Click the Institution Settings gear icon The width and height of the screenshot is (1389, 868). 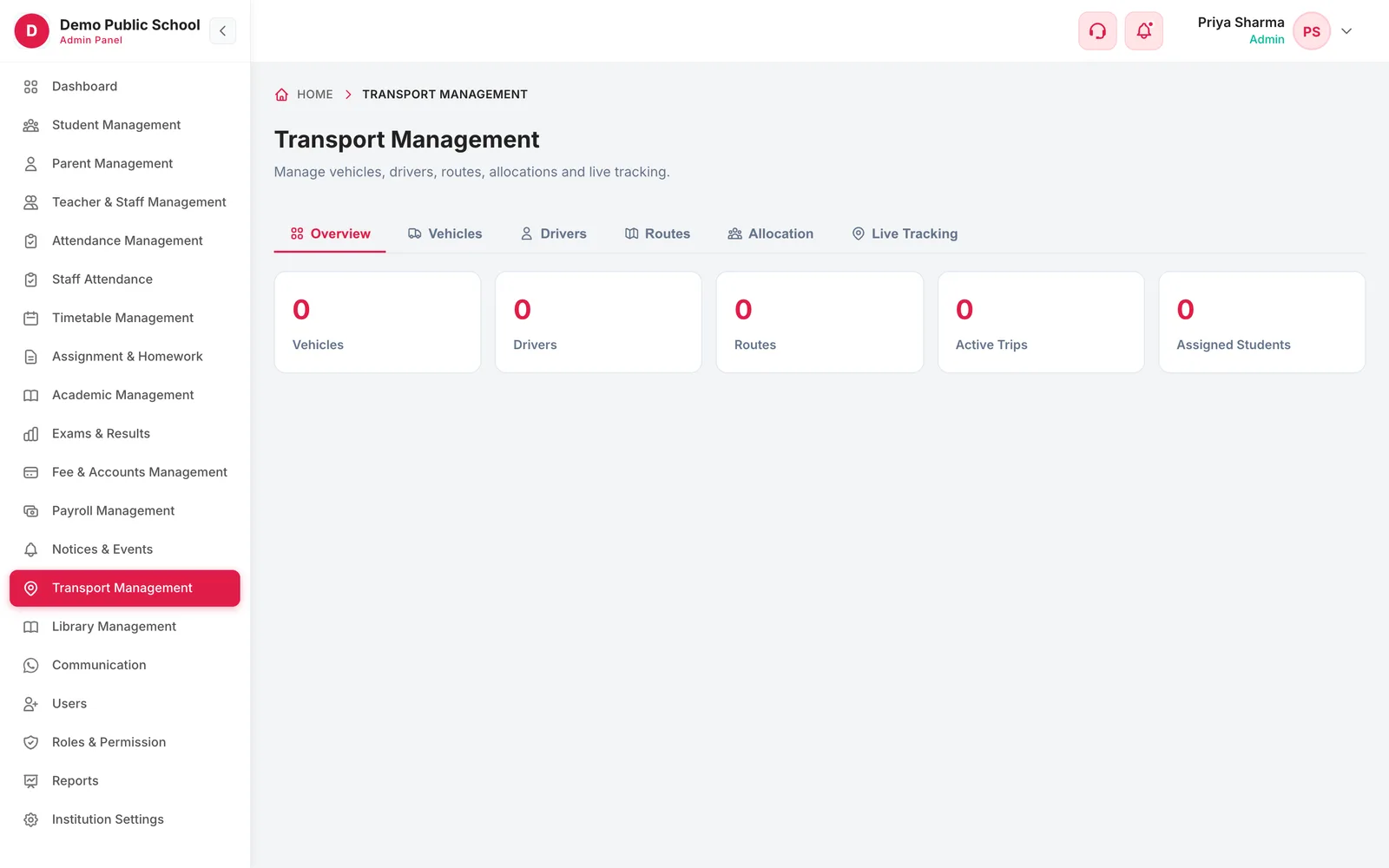[30, 819]
